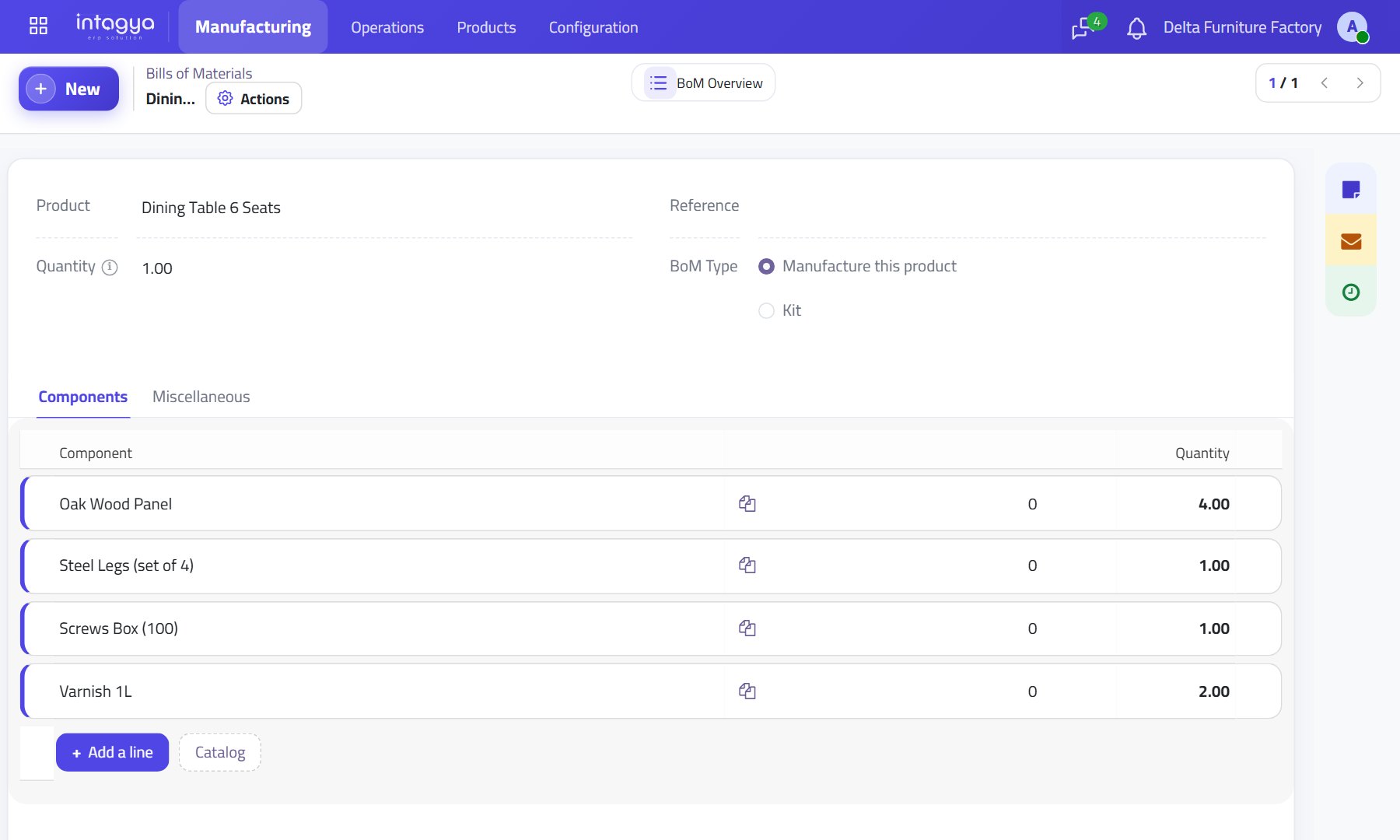Go to the next record arrow
This screenshot has height=840, width=1400.
pos(1360,83)
